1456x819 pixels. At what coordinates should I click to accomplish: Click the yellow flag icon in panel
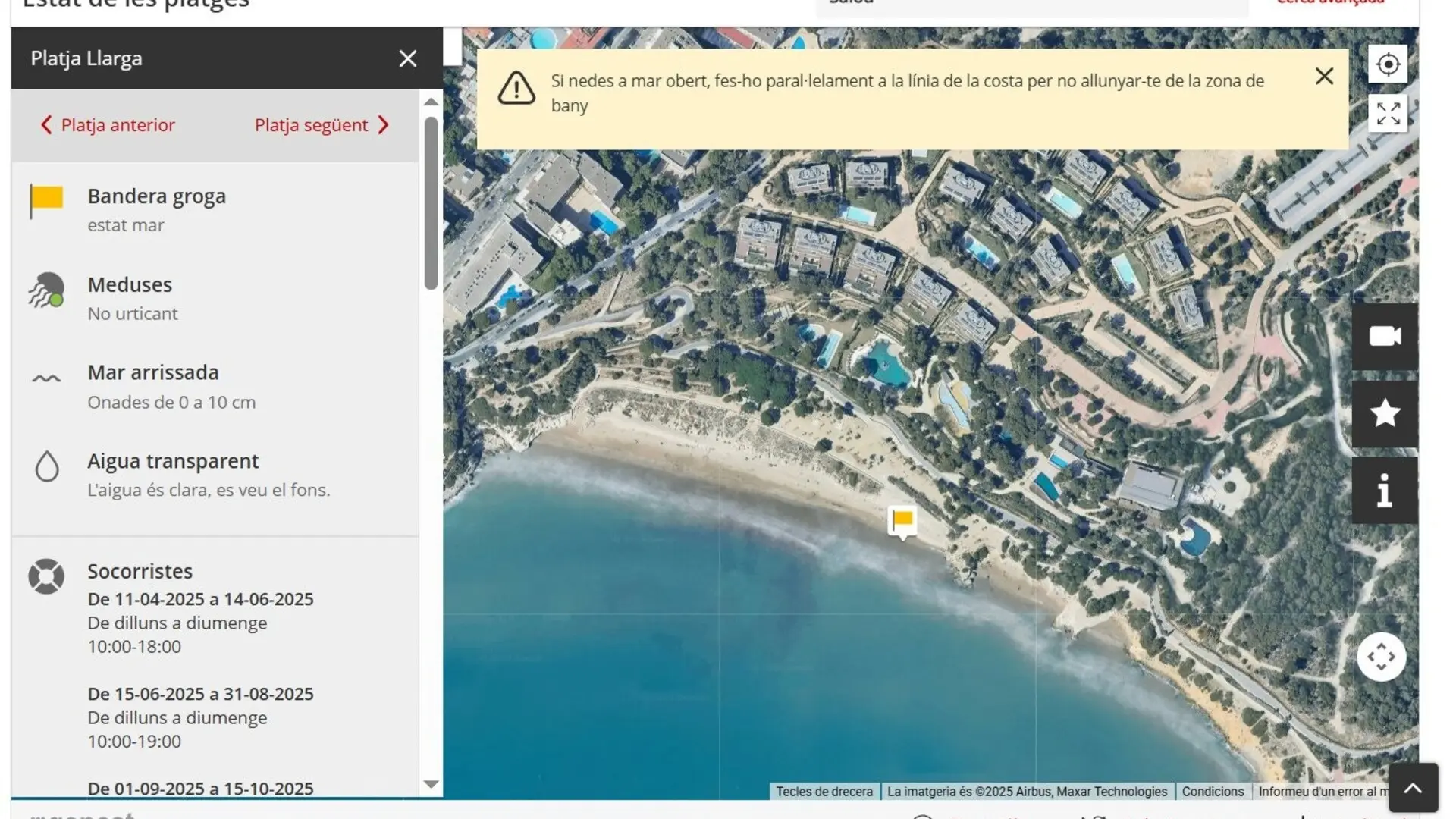tap(46, 201)
